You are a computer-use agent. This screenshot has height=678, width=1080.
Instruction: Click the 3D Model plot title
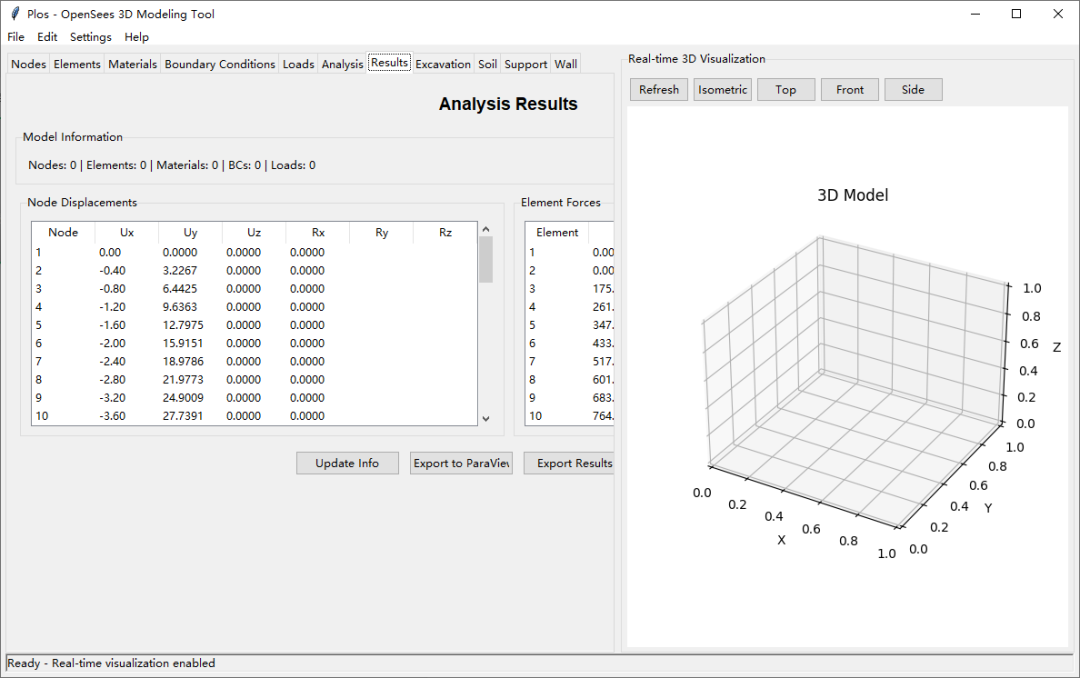[x=853, y=196]
